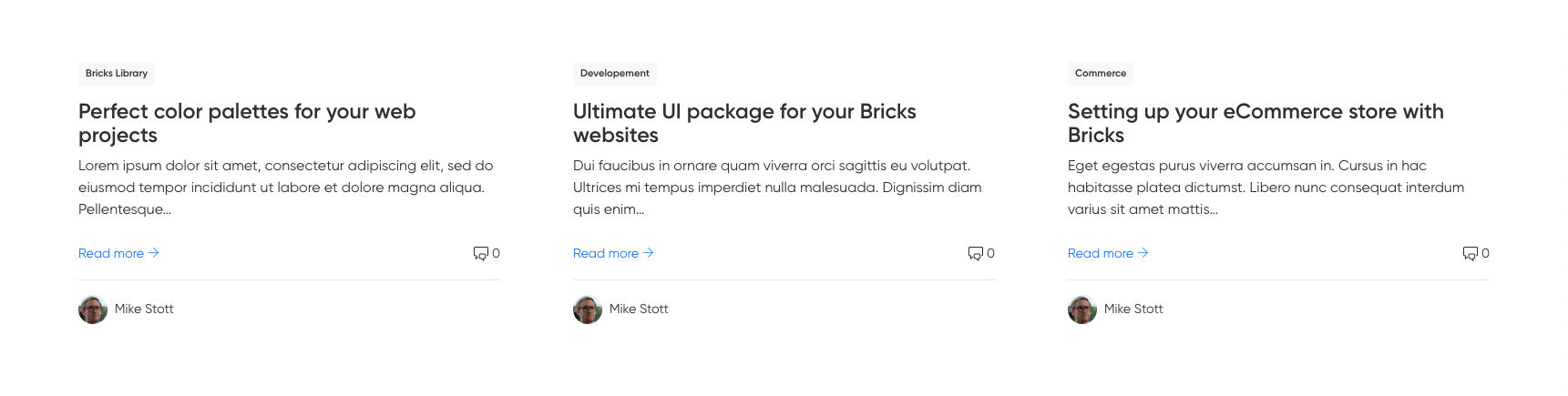
Task: Open the Developement category tag
Action: 615,74
